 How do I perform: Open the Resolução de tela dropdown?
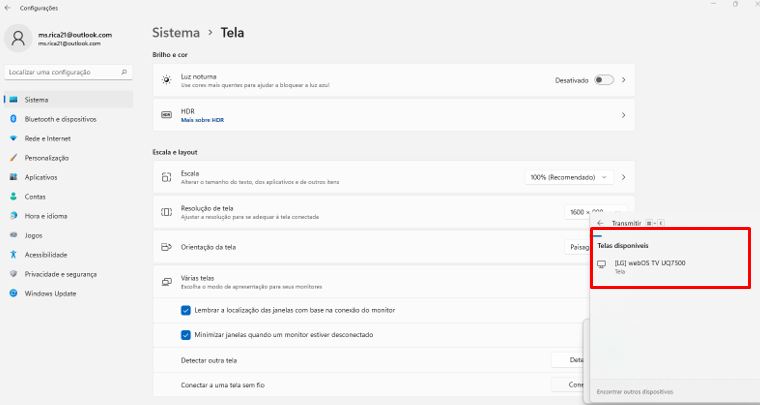596,212
